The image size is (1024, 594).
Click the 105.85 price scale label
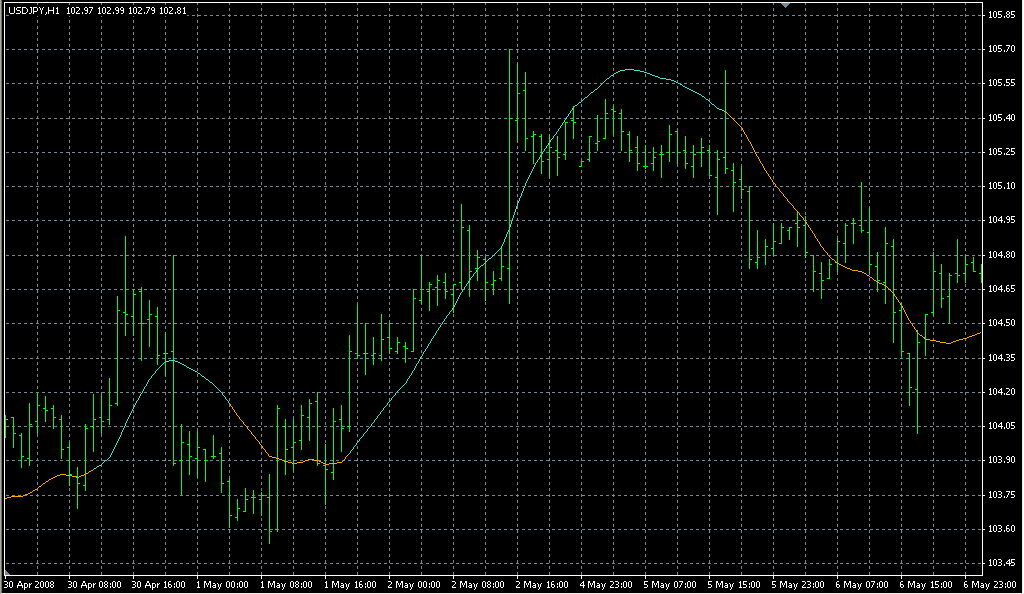tap(1001, 15)
